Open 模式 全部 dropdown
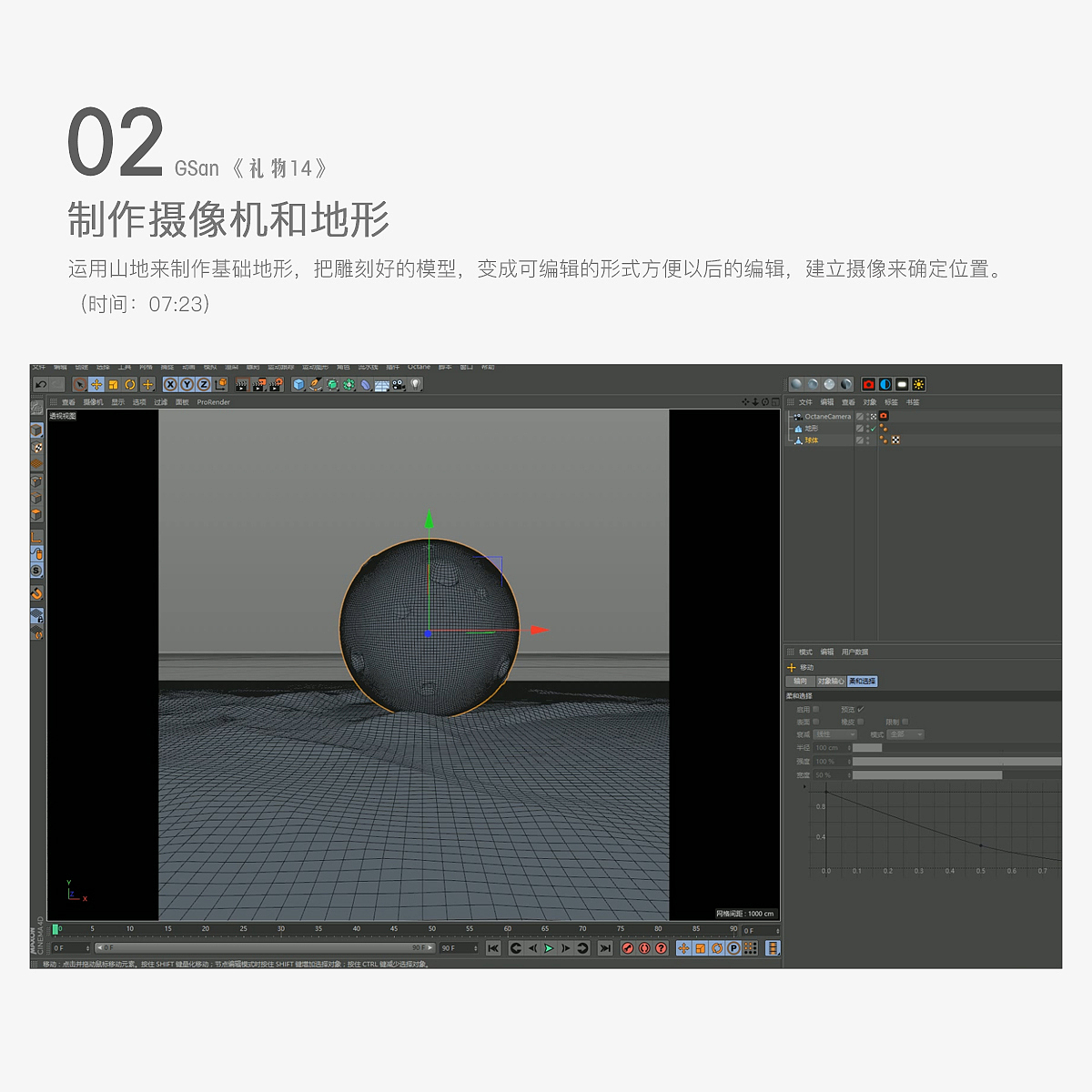The height and width of the screenshot is (1092, 1092). click(x=906, y=734)
